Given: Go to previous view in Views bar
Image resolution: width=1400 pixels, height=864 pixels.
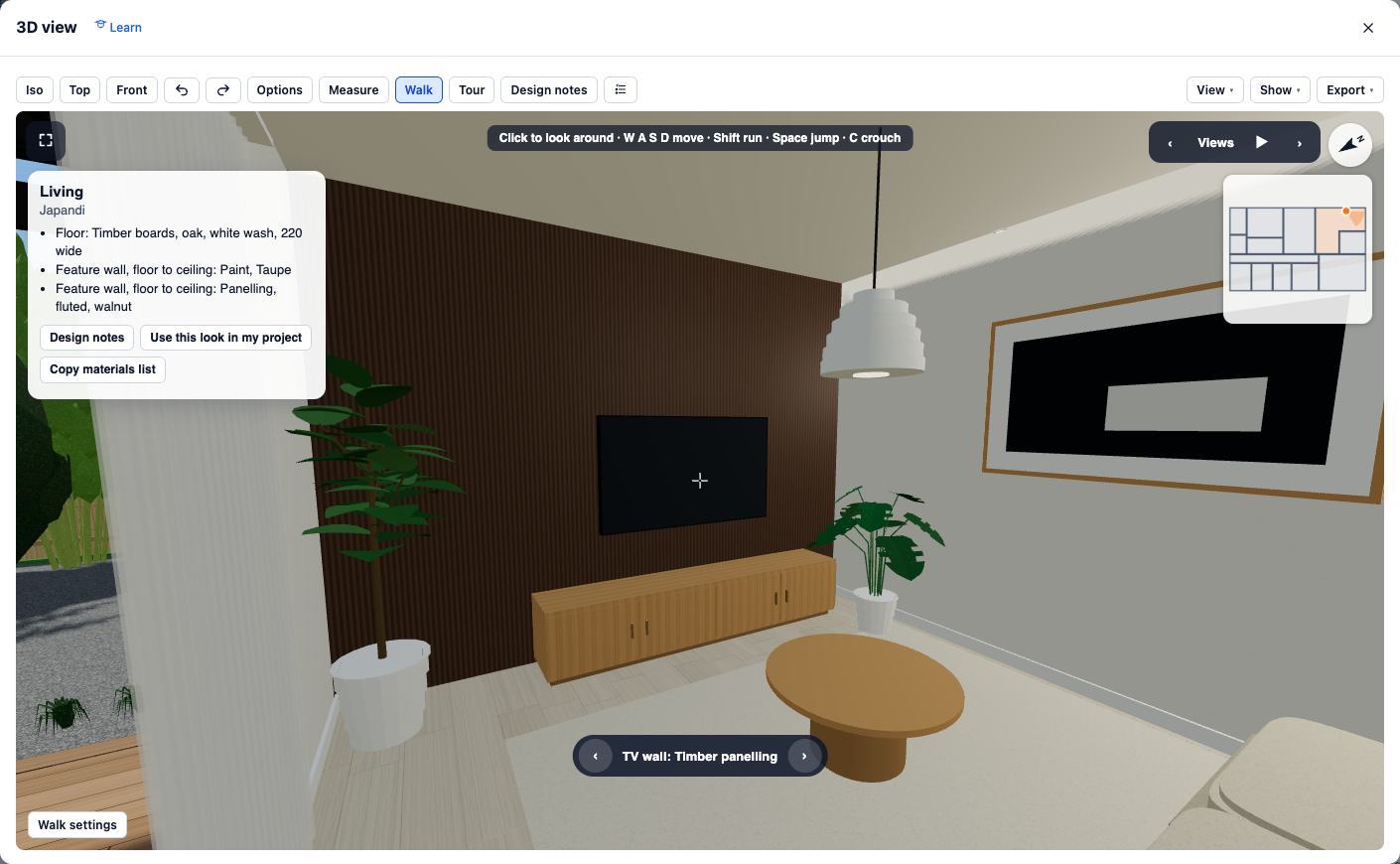Looking at the screenshot, I should click(1170, 143).
